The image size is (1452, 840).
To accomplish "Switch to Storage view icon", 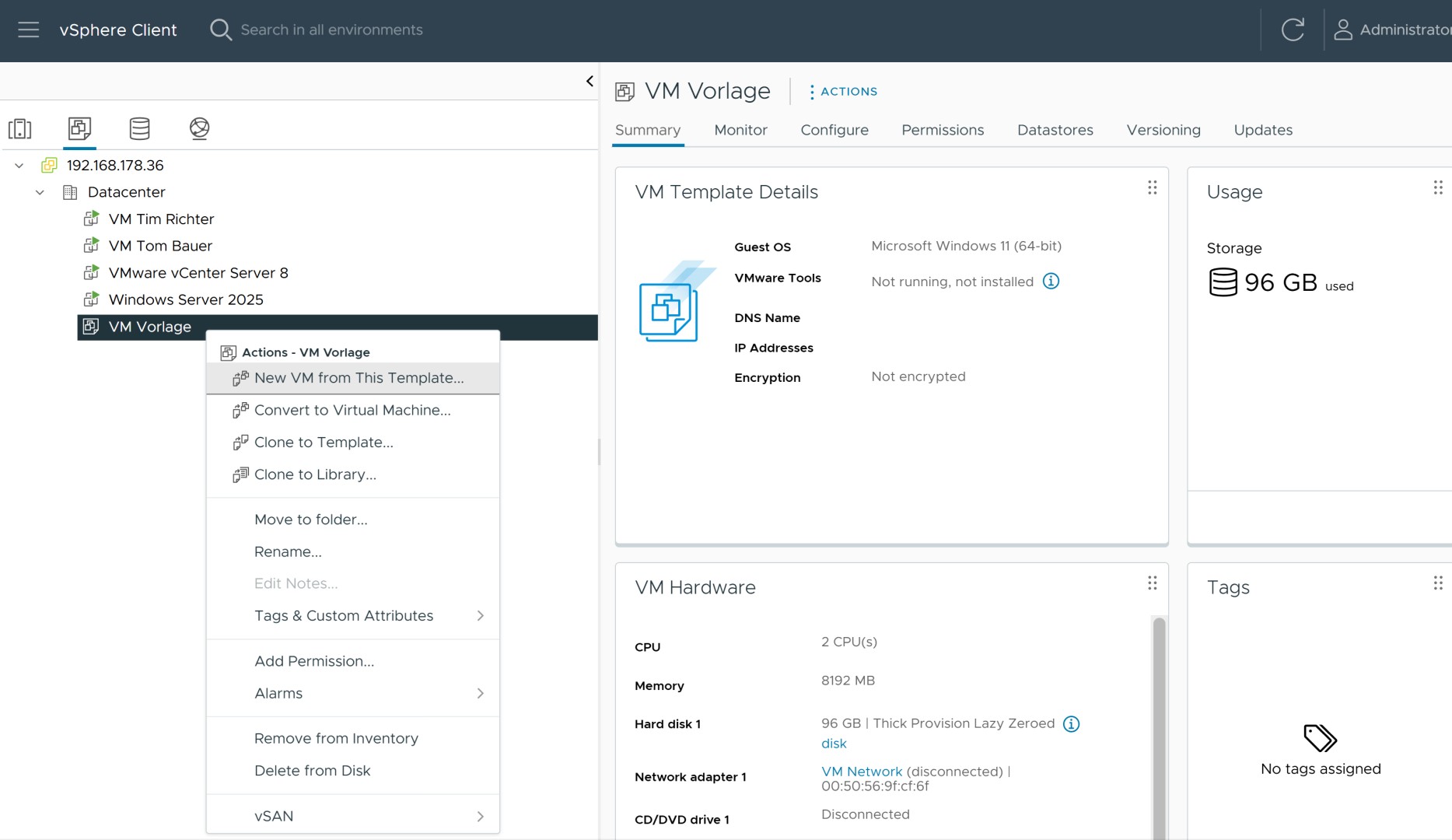I will [140, 128].
